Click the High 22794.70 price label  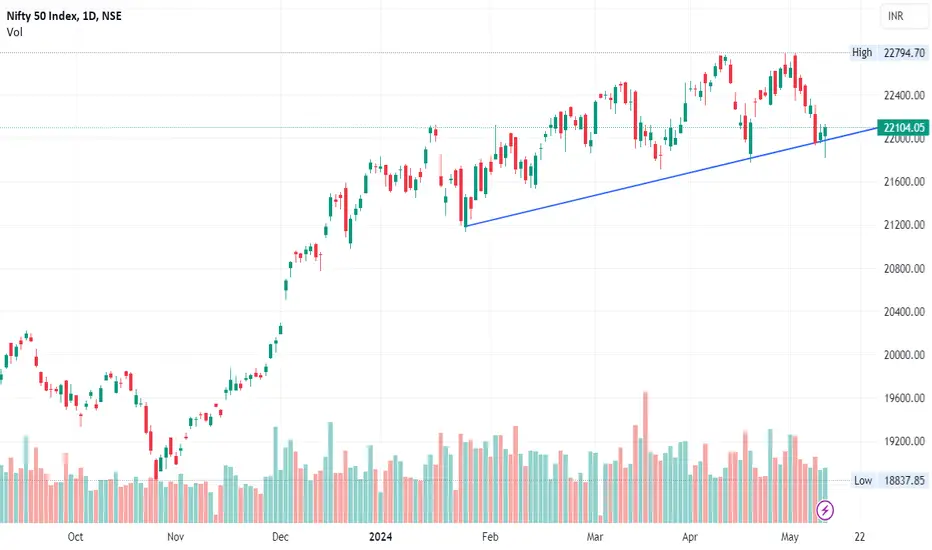(x=889, y=53)
